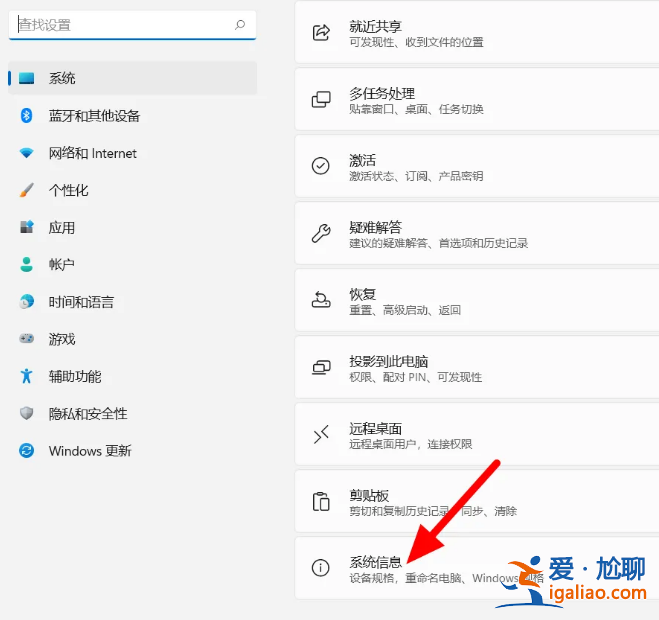The width and height of the screenshot is (659, 620).
Task: Click the share icon for 就近共享
Action: [321, 32]
